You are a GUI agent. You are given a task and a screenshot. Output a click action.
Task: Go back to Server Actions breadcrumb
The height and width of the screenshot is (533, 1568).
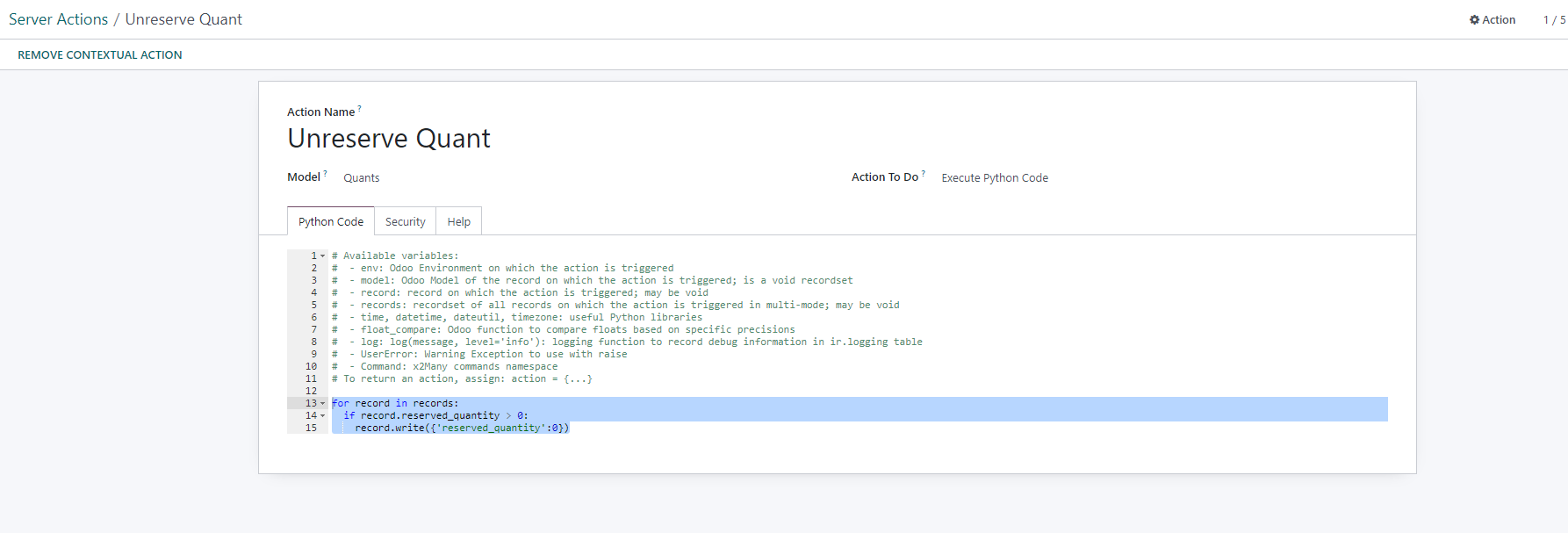tap(58, 19)
